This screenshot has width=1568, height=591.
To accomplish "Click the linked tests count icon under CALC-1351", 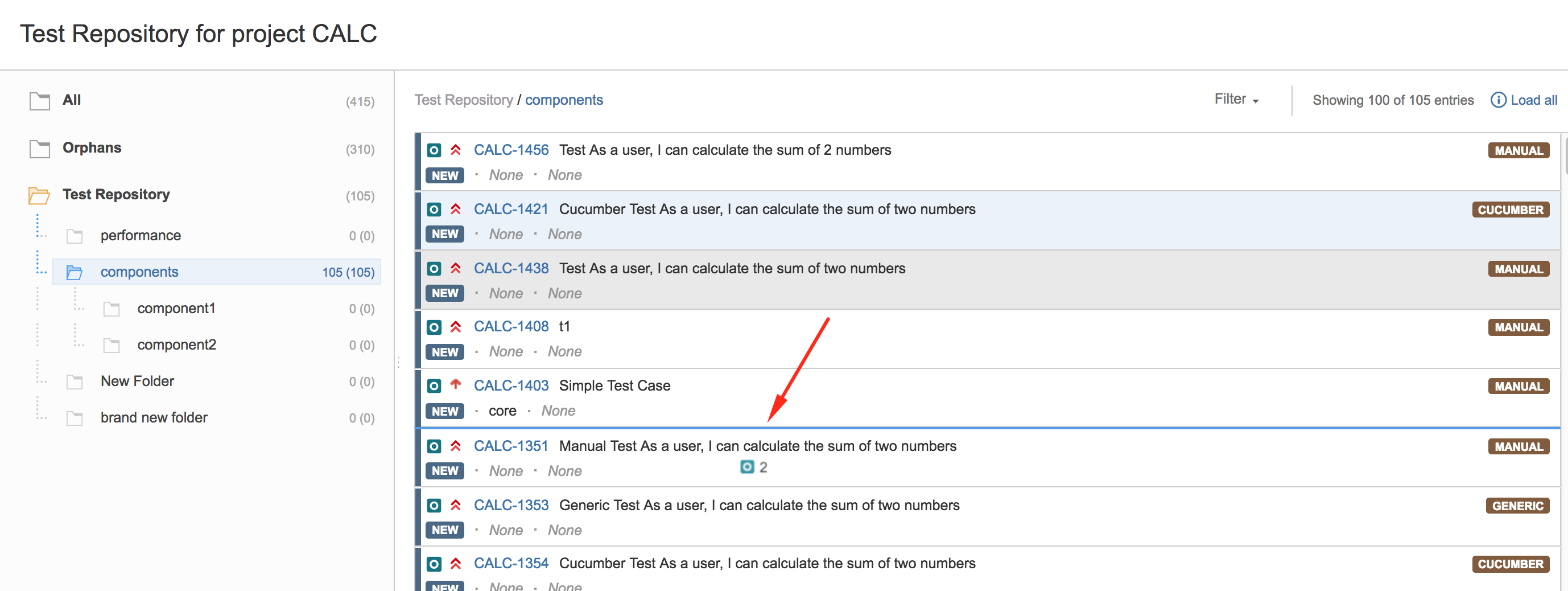I will [747, 467].
